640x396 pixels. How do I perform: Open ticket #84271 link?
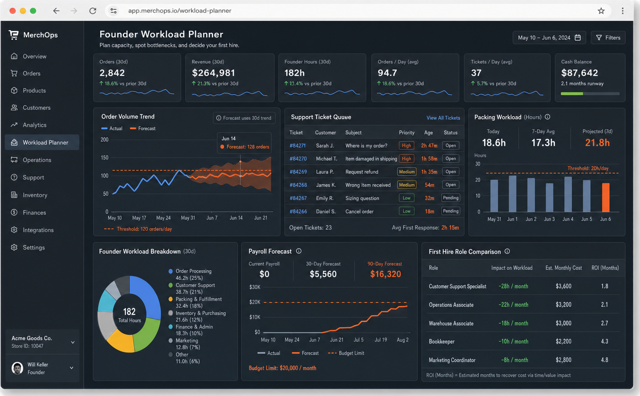298,146
